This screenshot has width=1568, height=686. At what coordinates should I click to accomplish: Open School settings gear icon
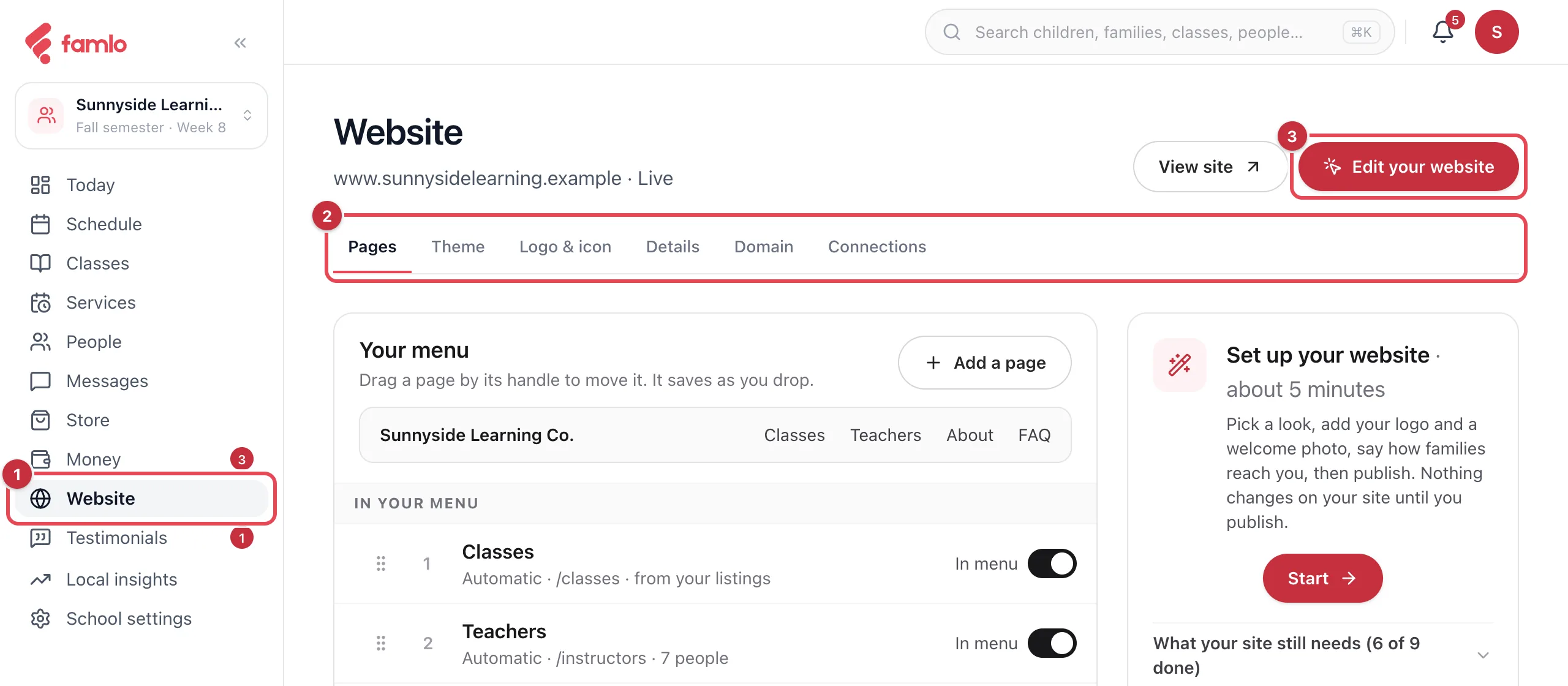click(x=40, y=619)
